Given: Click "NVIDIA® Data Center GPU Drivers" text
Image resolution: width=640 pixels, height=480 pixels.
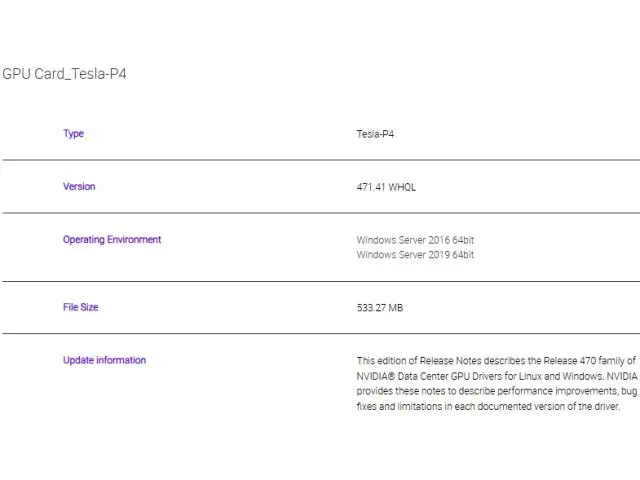Looking at the screenshot, I should pyautogui.click(x=434, y=376).
